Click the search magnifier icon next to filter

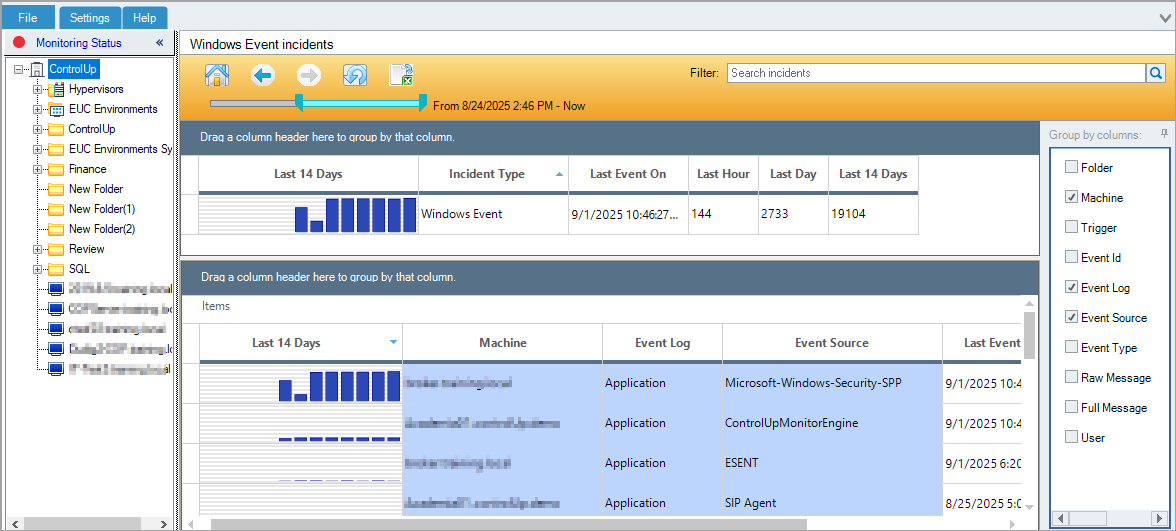1155,73
